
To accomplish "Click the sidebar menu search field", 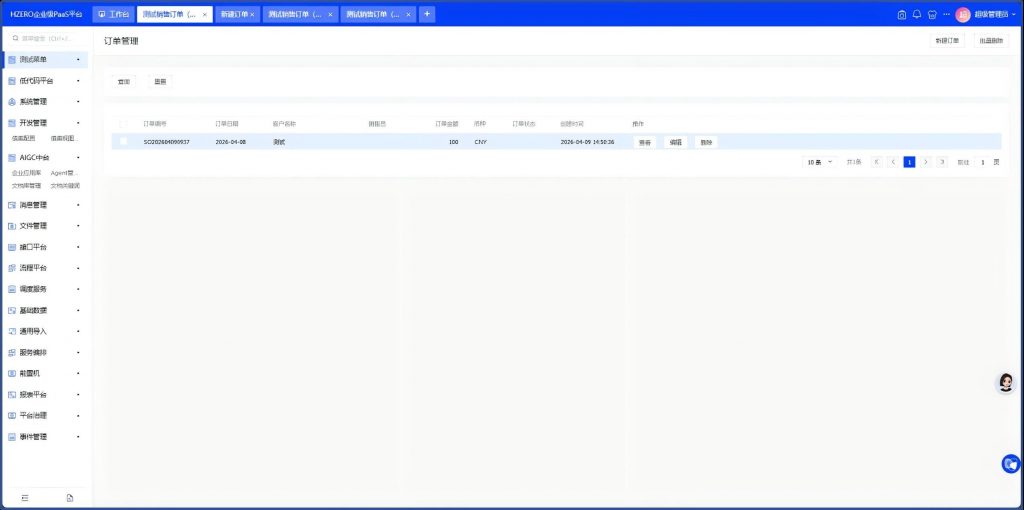I will coord(48,38).
